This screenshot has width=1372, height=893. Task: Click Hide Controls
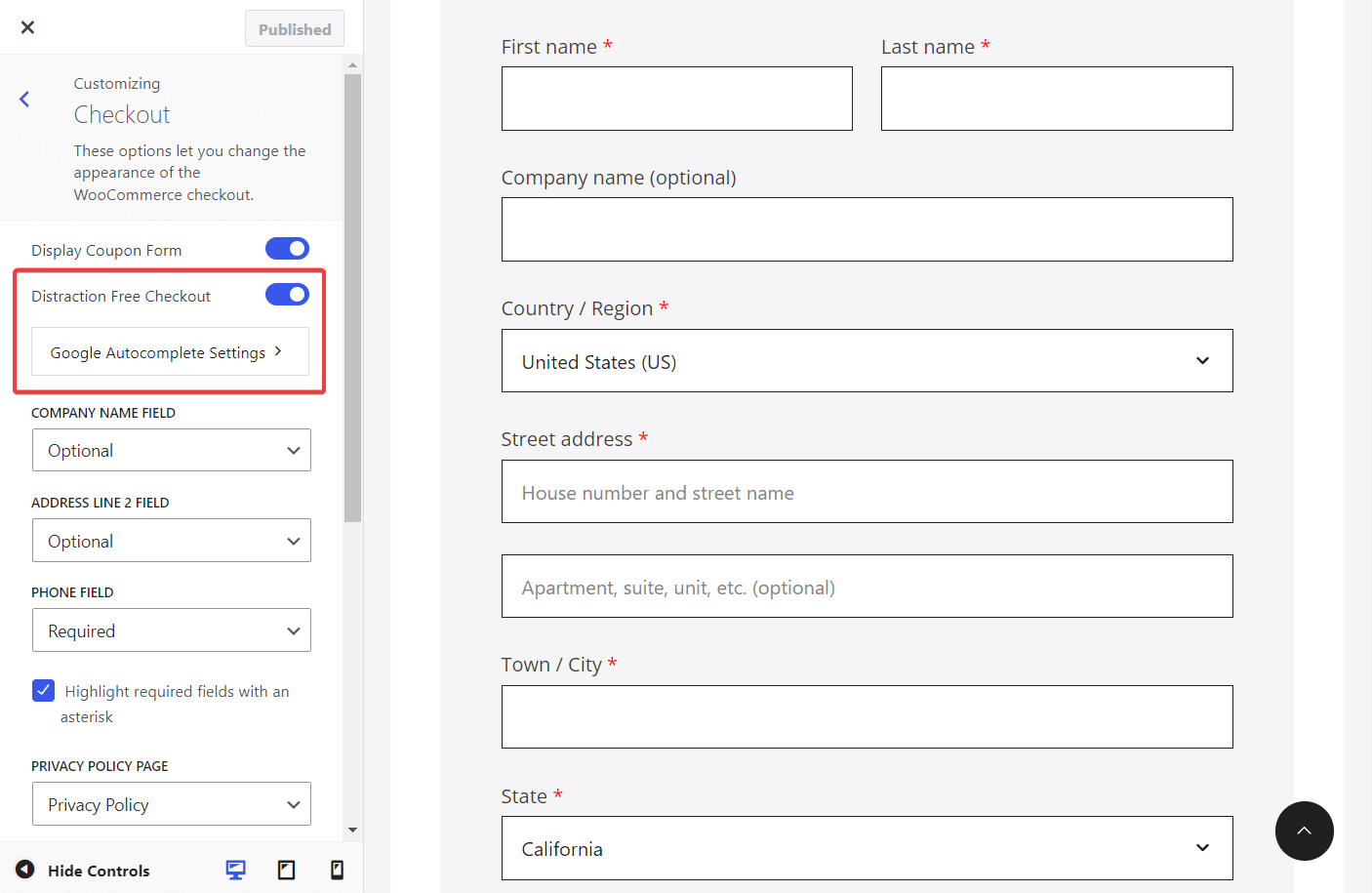pyautogui.click(x=99, y=871)
